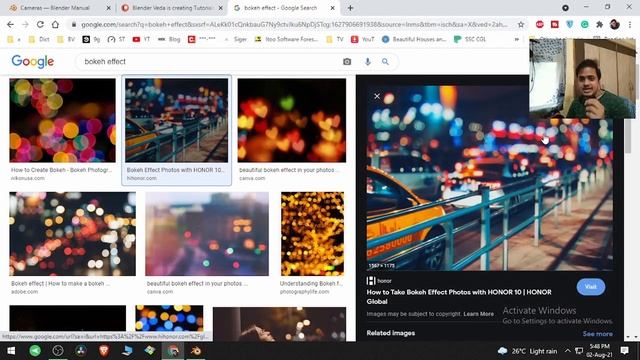Select the bokeh effect Google Search tab
Screen dimensions: 640x360
(x=280, y=8)
